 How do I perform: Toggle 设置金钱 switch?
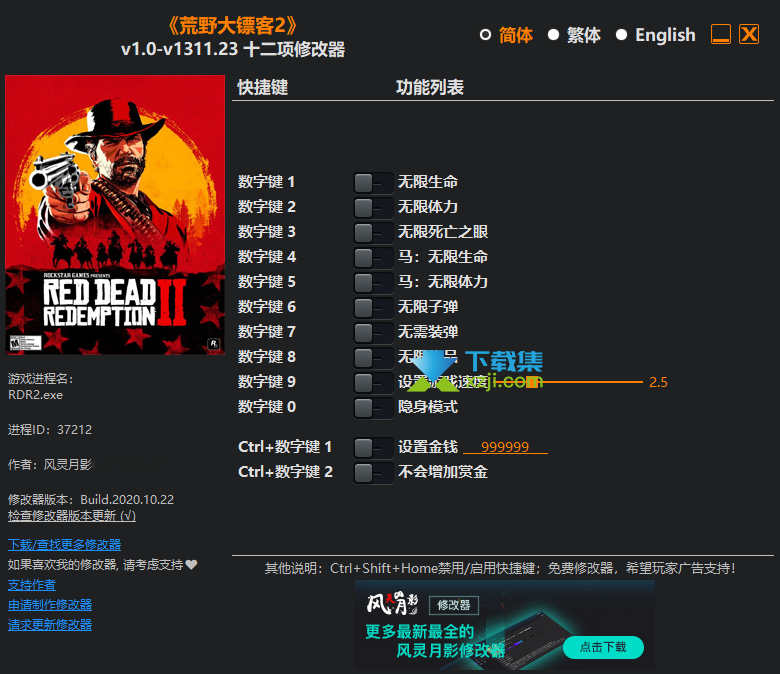(373, 448)
